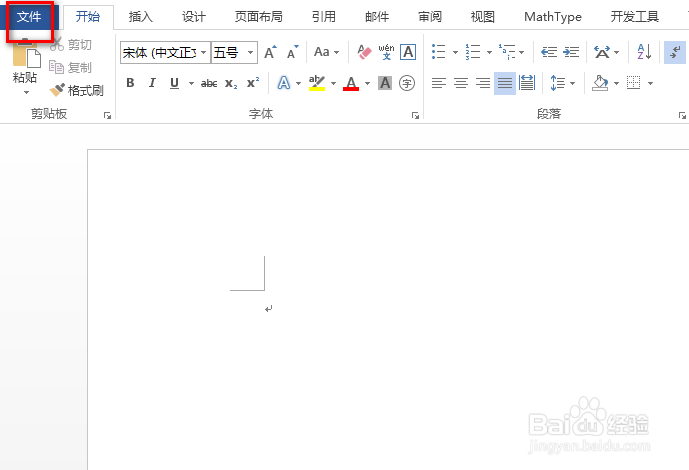Open the 剪贴板 dialog launcher
Image resolution: width=689 pixels, height=470 pixels.
(107, 115)
